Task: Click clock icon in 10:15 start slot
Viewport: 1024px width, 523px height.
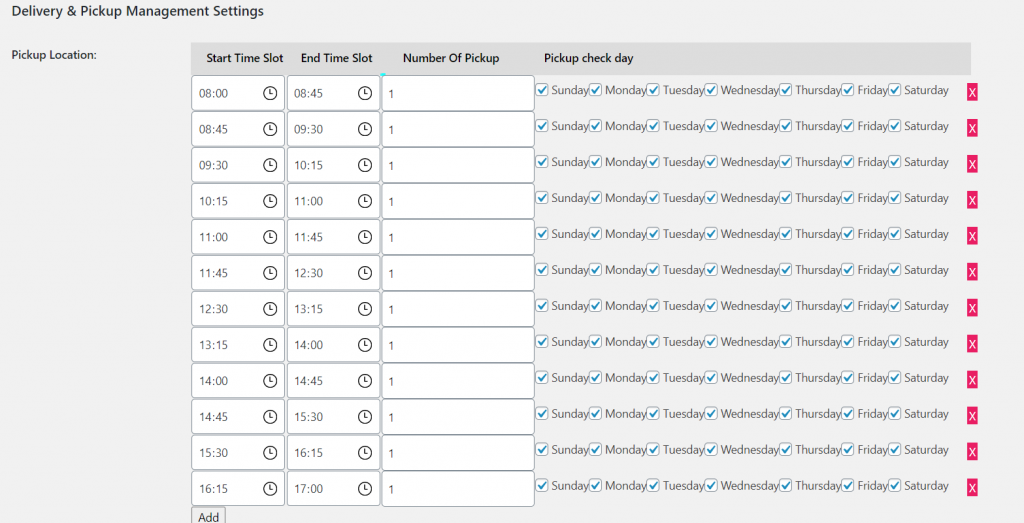Action: [x=270, y=201]
